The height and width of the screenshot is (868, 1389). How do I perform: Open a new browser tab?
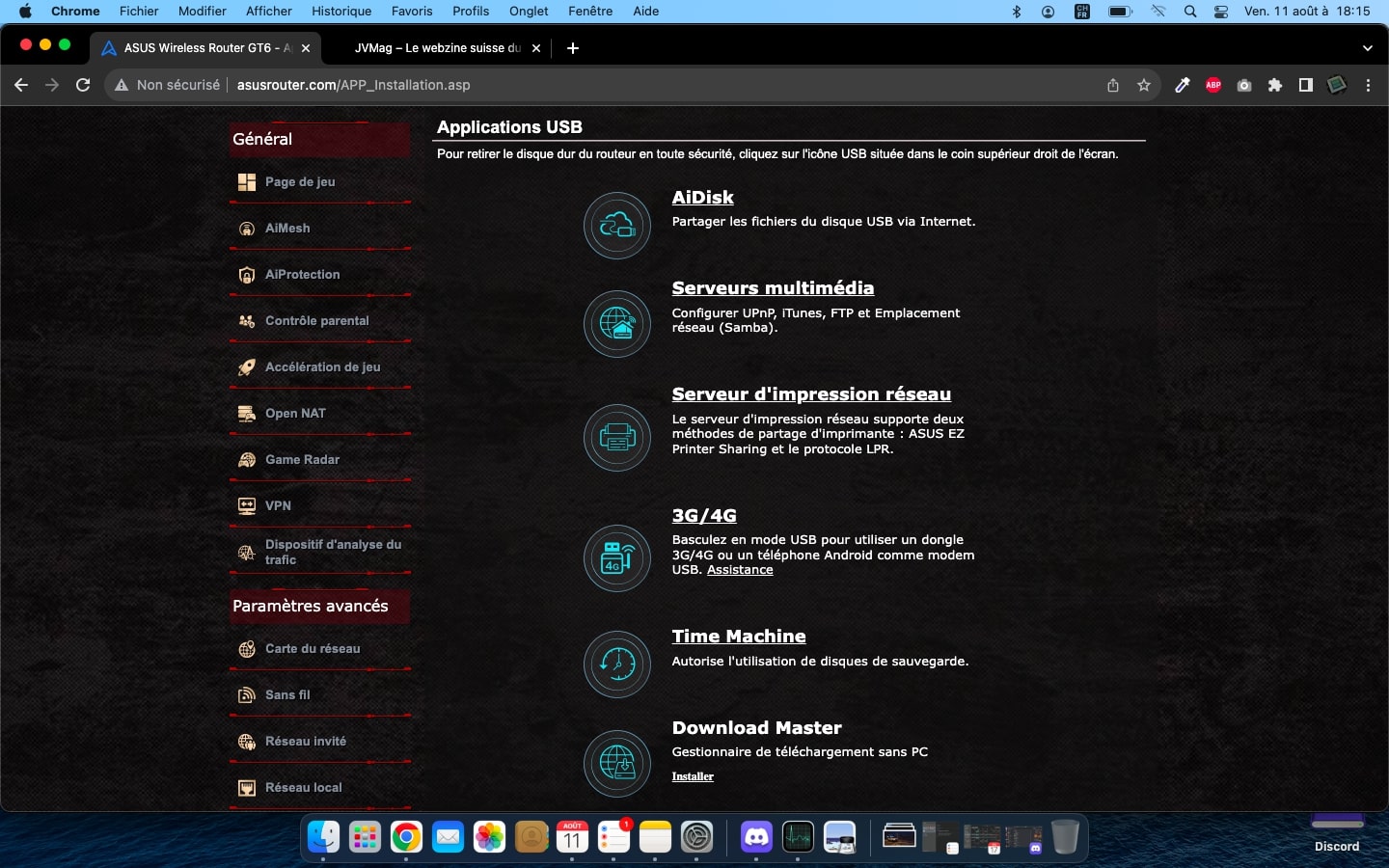pyautogui.click(x=573, y=47)
